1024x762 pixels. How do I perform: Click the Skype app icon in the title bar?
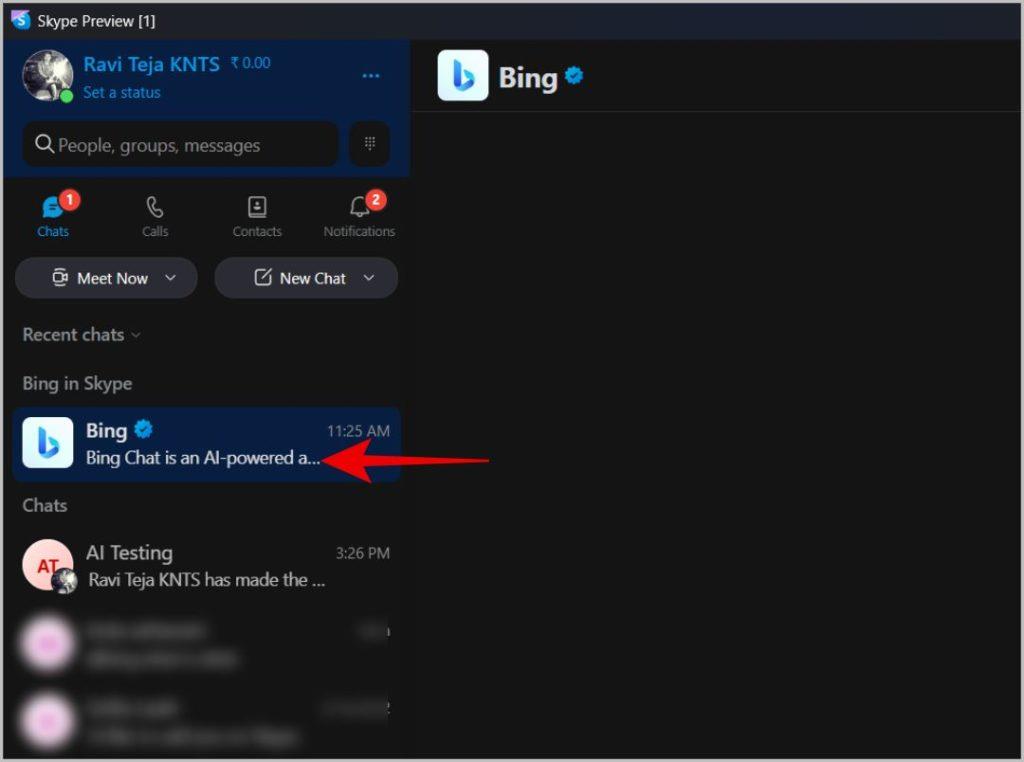[x=21, y=20]
